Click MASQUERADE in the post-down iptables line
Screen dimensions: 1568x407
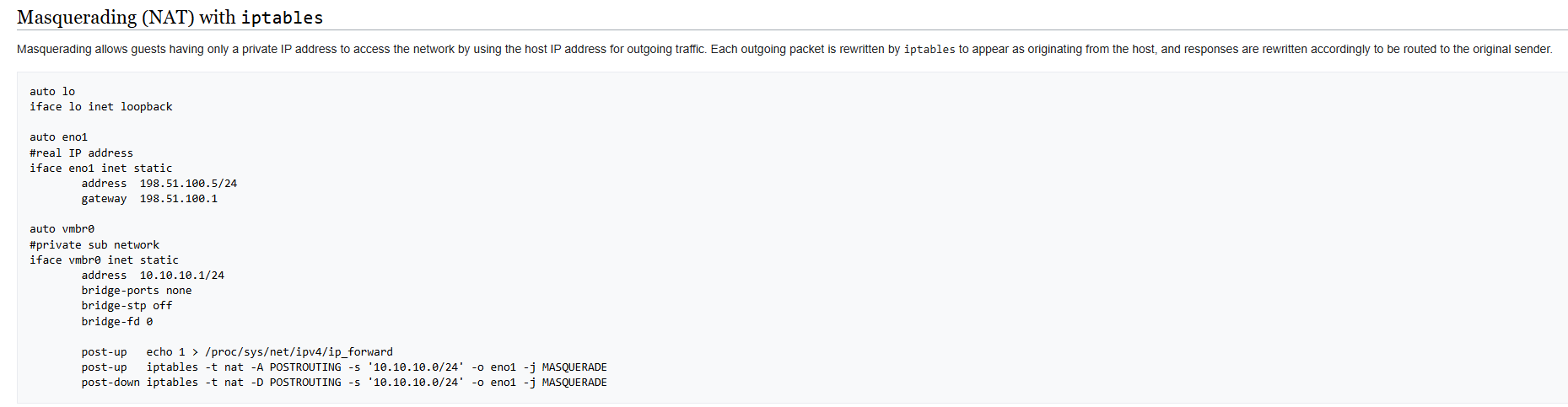574,383
